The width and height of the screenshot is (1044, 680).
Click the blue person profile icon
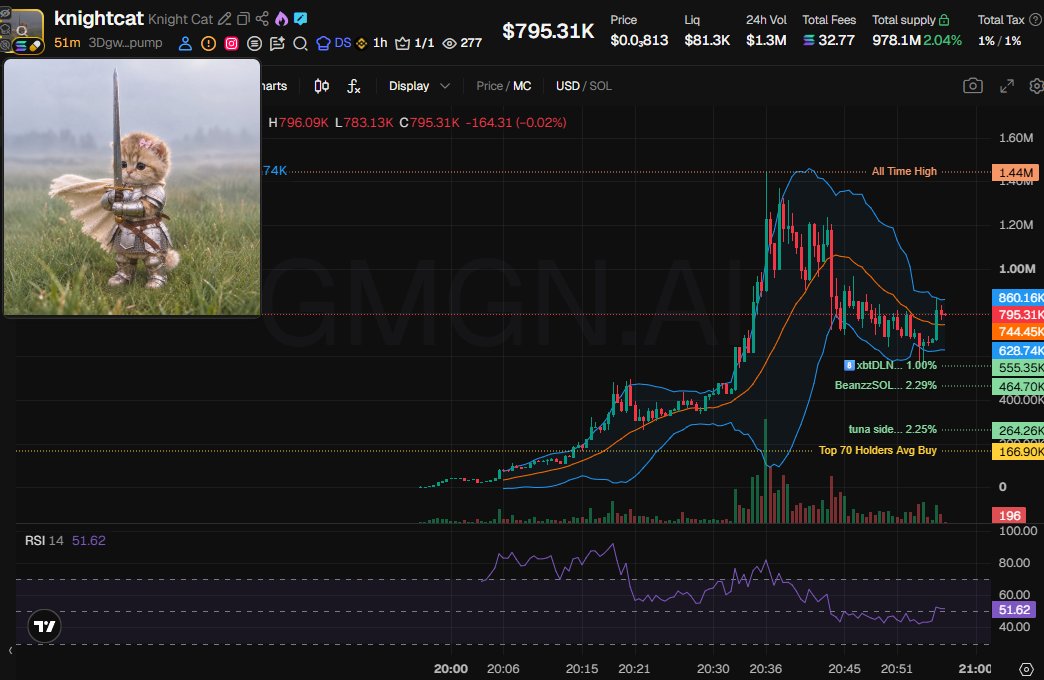click(x=185, y=43)
